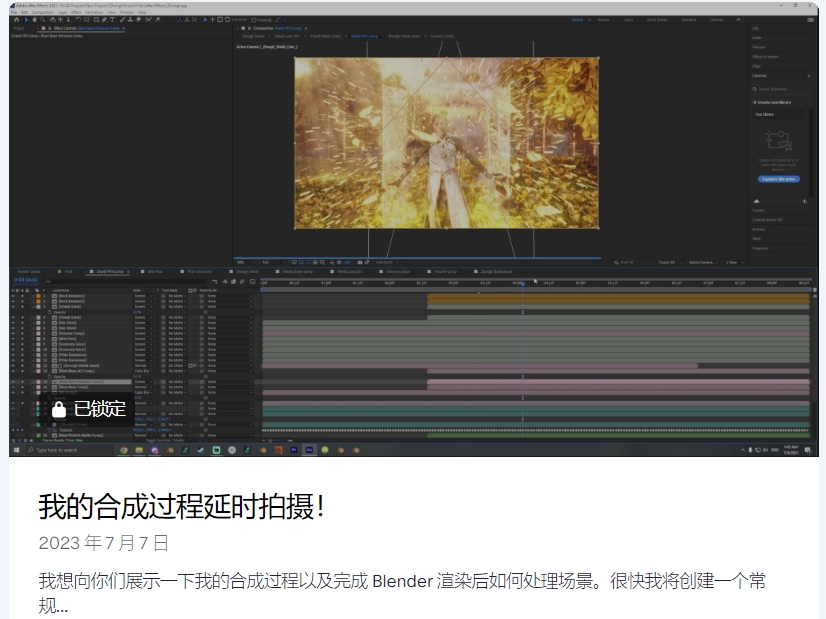Image resolution: width=826 pixels, height=619 pixels.
Task: Select the Rectangle shape tool
Action: pyautogui.click(x=96, y=19)
